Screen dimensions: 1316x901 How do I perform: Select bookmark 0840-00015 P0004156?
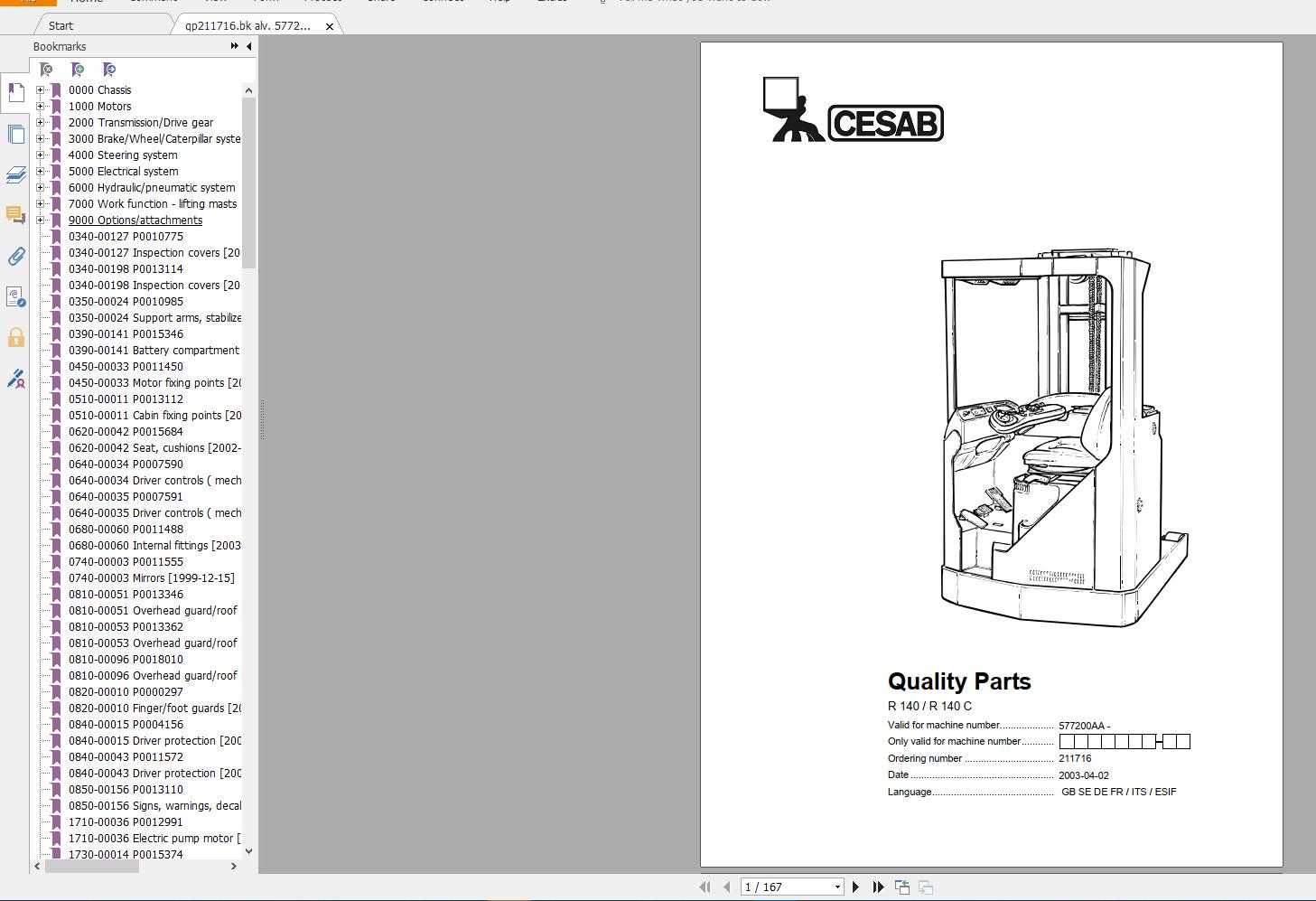tap(126, 725)
